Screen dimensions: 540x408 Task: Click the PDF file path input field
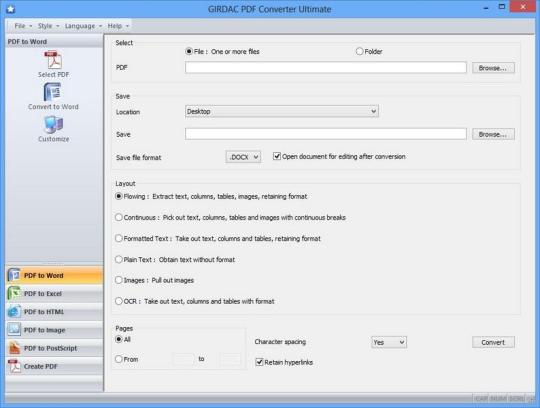pos(326,67)
